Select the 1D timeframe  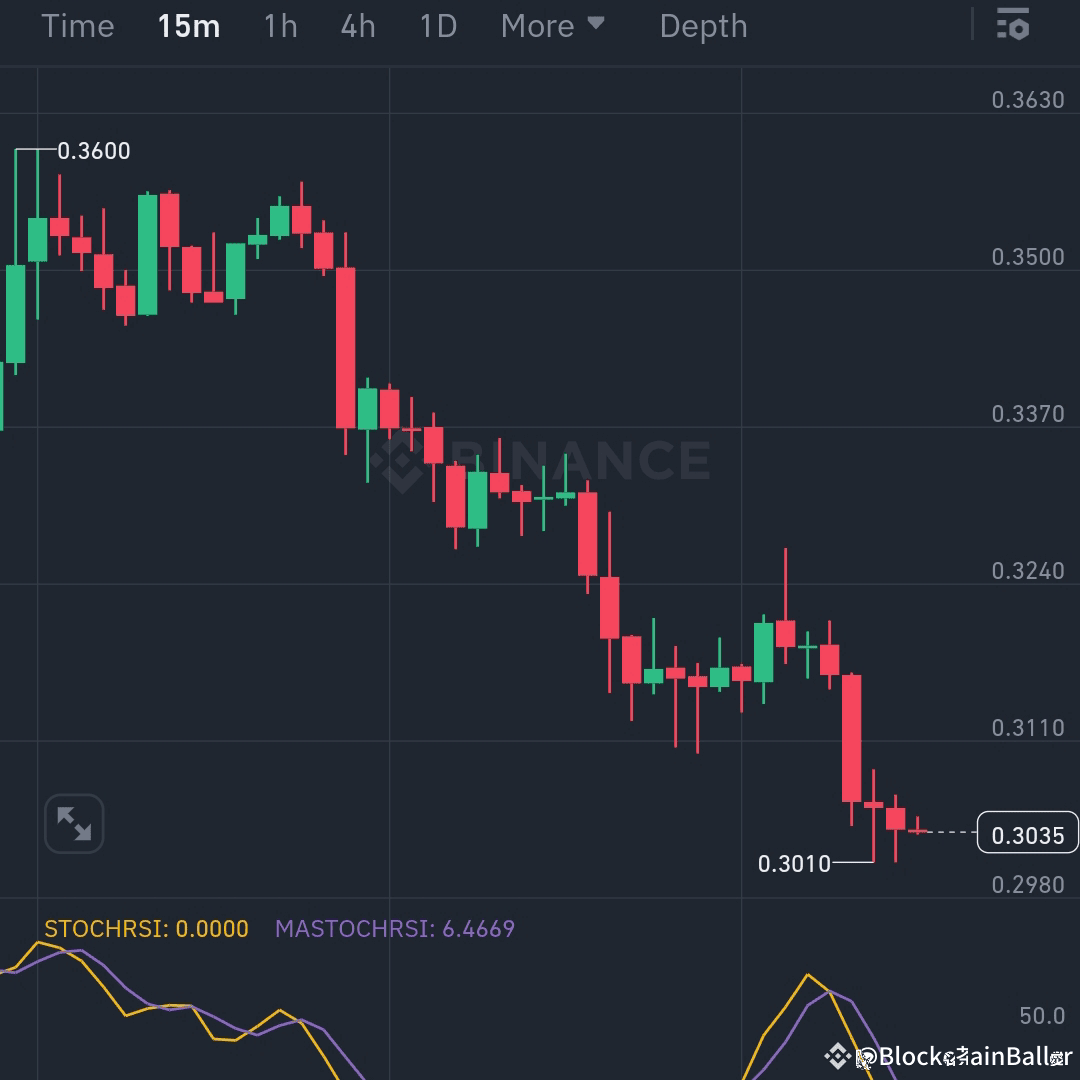click(437, 26)
